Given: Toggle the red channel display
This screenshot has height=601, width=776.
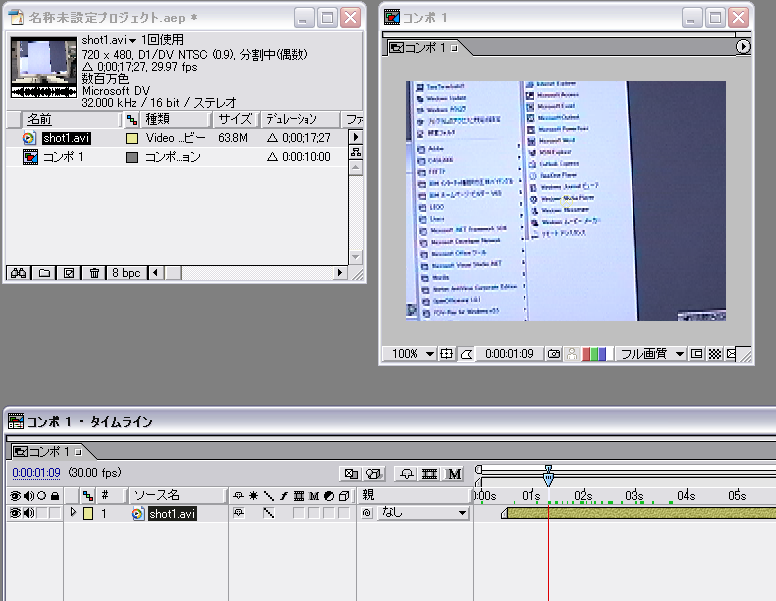Looking at the screenshot, I should pos(586,354).
